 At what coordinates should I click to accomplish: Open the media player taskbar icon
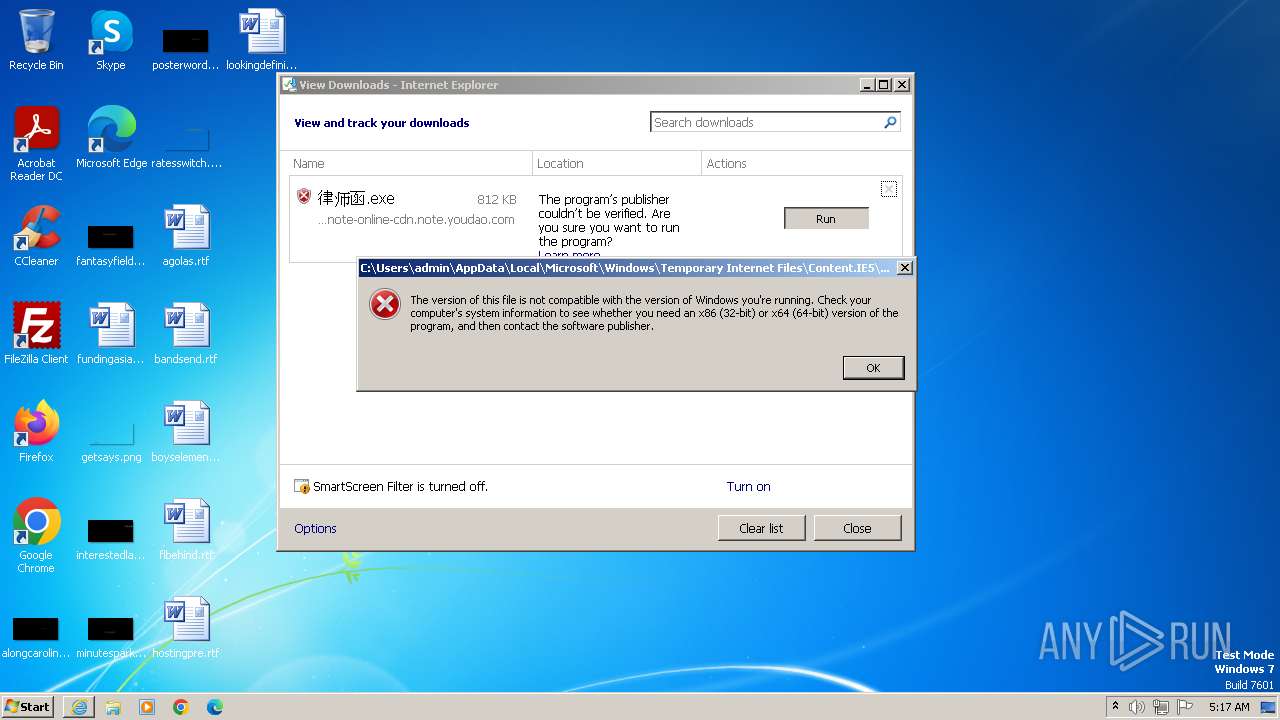click(x=147, y=707)
